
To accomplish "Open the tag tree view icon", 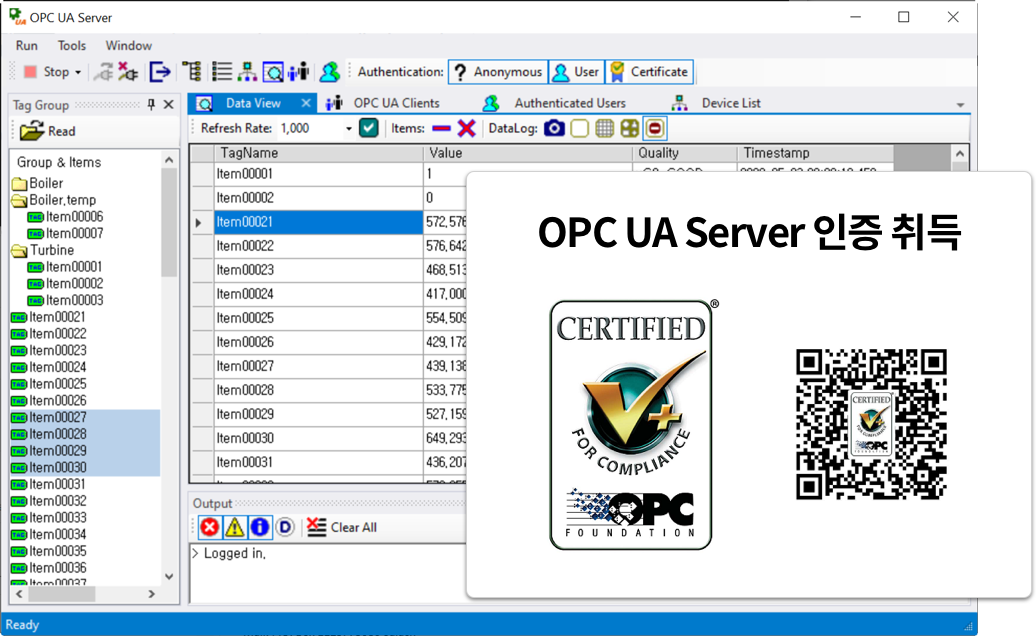I will point(192,71).
